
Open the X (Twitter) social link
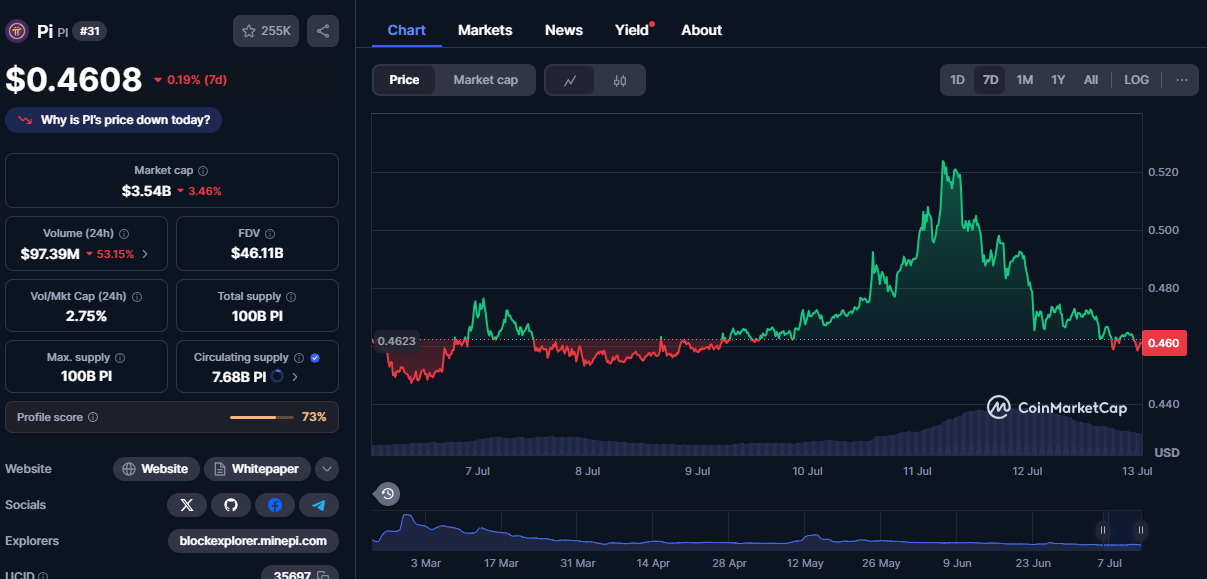[187, 505]
